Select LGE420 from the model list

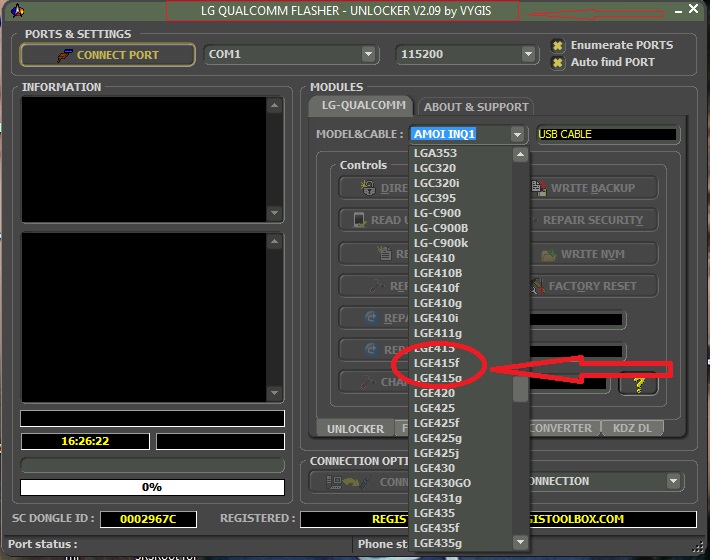coord(460,393)
